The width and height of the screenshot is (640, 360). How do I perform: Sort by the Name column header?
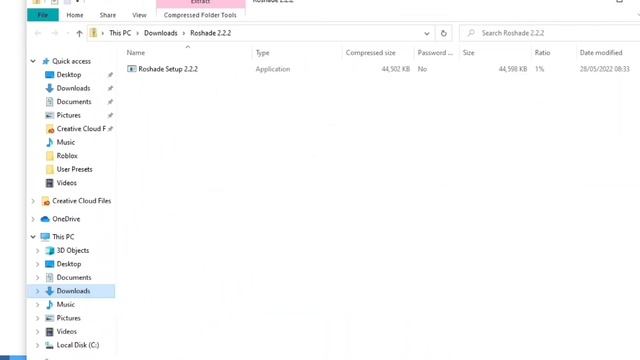tap(136, 53)
